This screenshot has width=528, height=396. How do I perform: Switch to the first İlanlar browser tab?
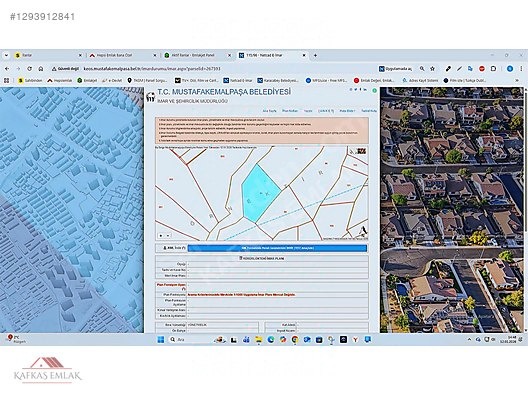pos(48,55)
